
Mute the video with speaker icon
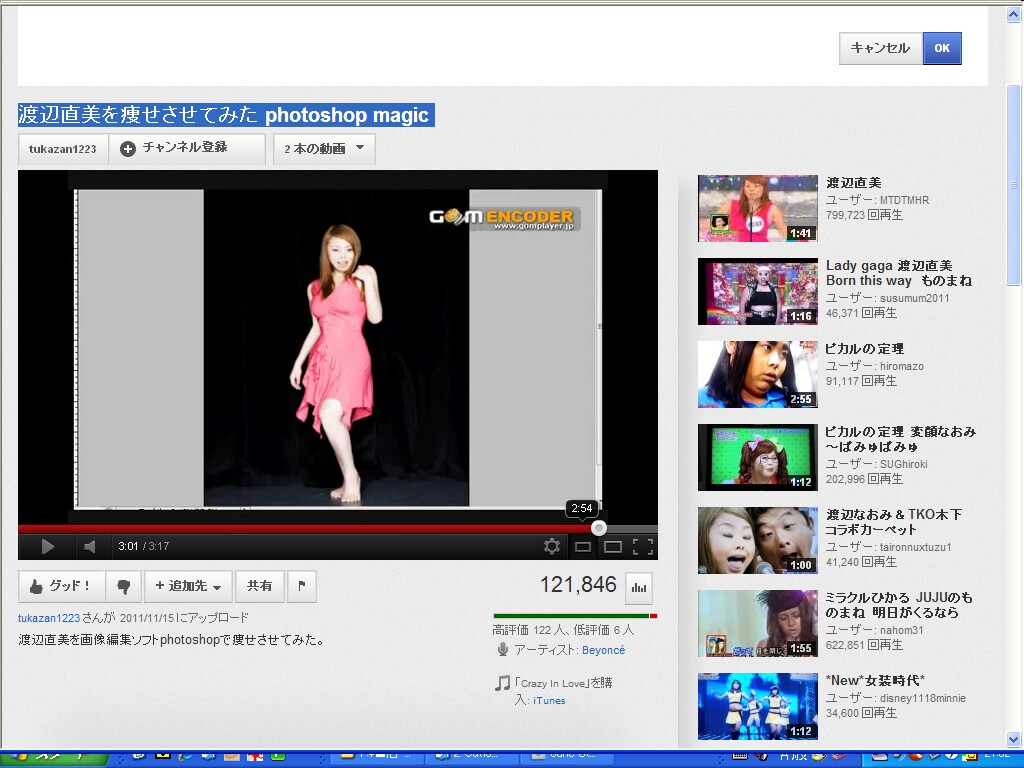click(89, 547)
